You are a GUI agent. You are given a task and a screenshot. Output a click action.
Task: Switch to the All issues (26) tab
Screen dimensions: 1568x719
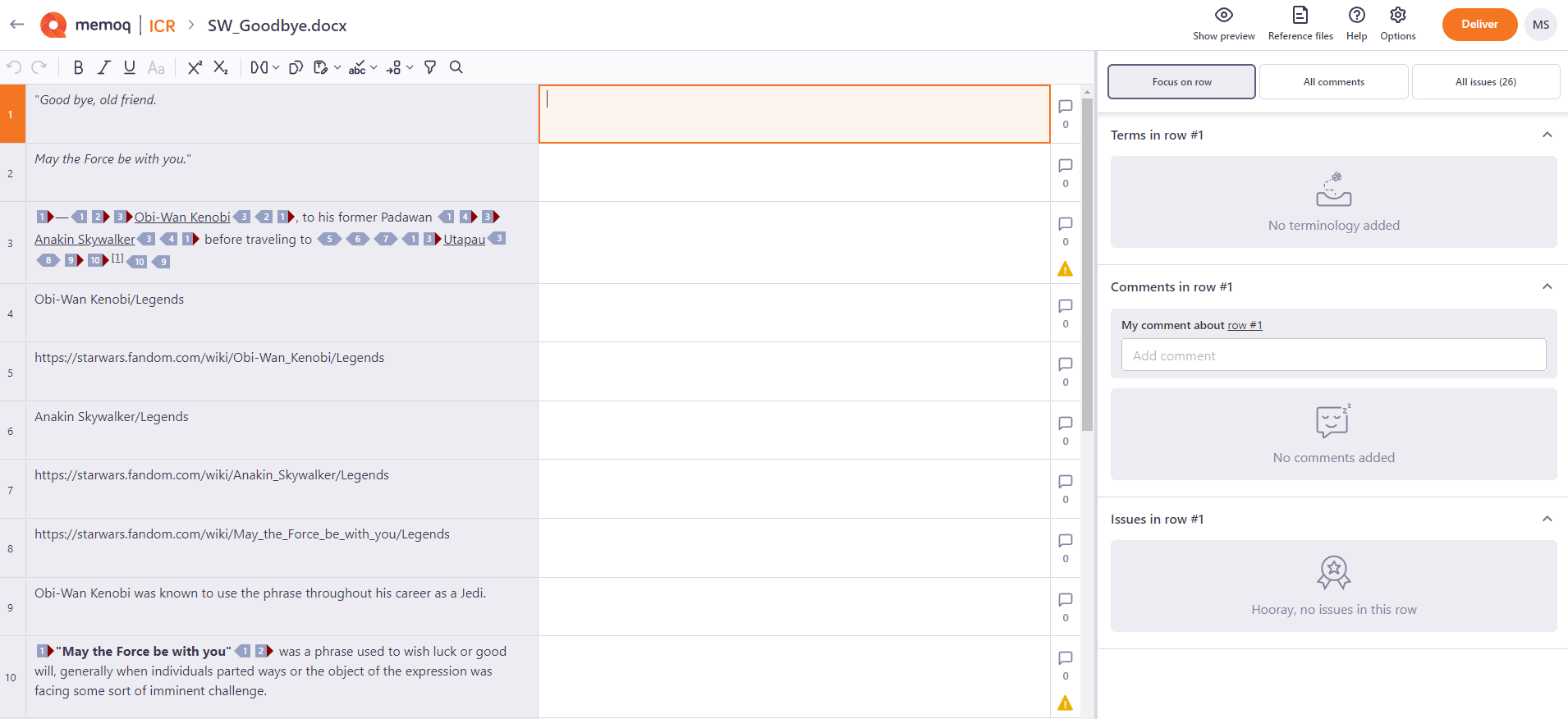click(1485, 82)
